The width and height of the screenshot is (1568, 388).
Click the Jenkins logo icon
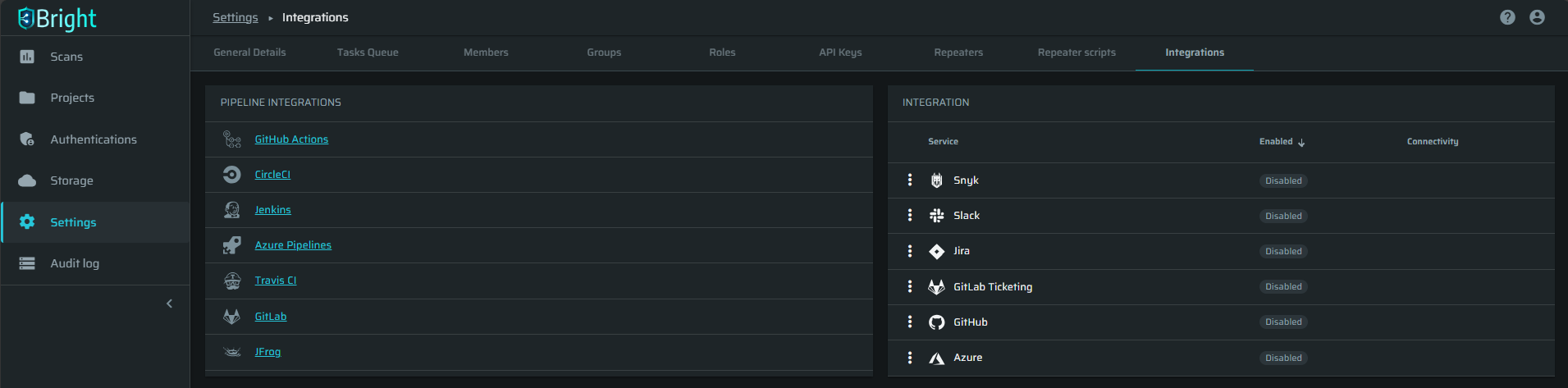232,210
